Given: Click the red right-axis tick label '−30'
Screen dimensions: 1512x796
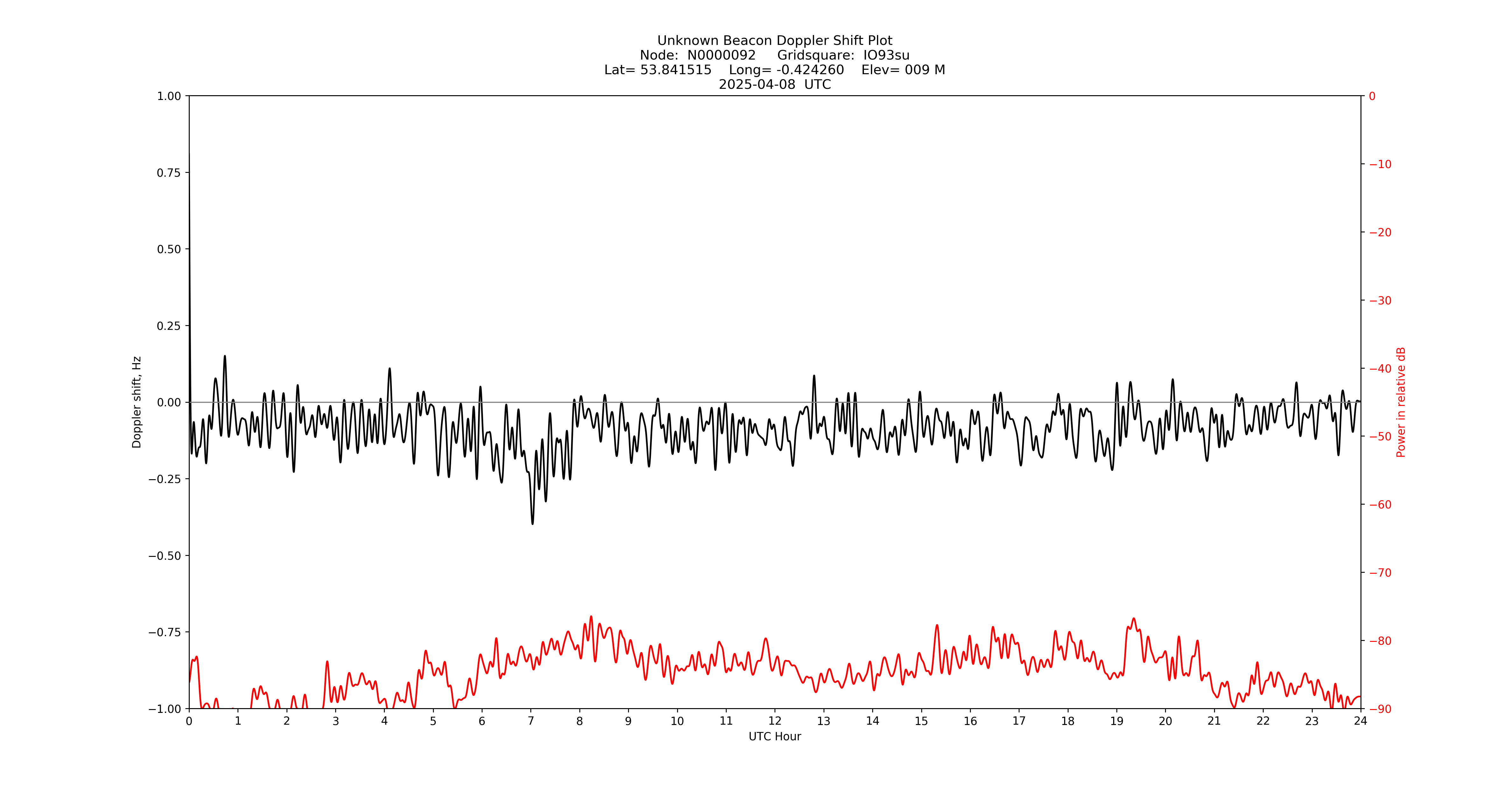Looking at the screenshot, I should tap(1380, 301).
